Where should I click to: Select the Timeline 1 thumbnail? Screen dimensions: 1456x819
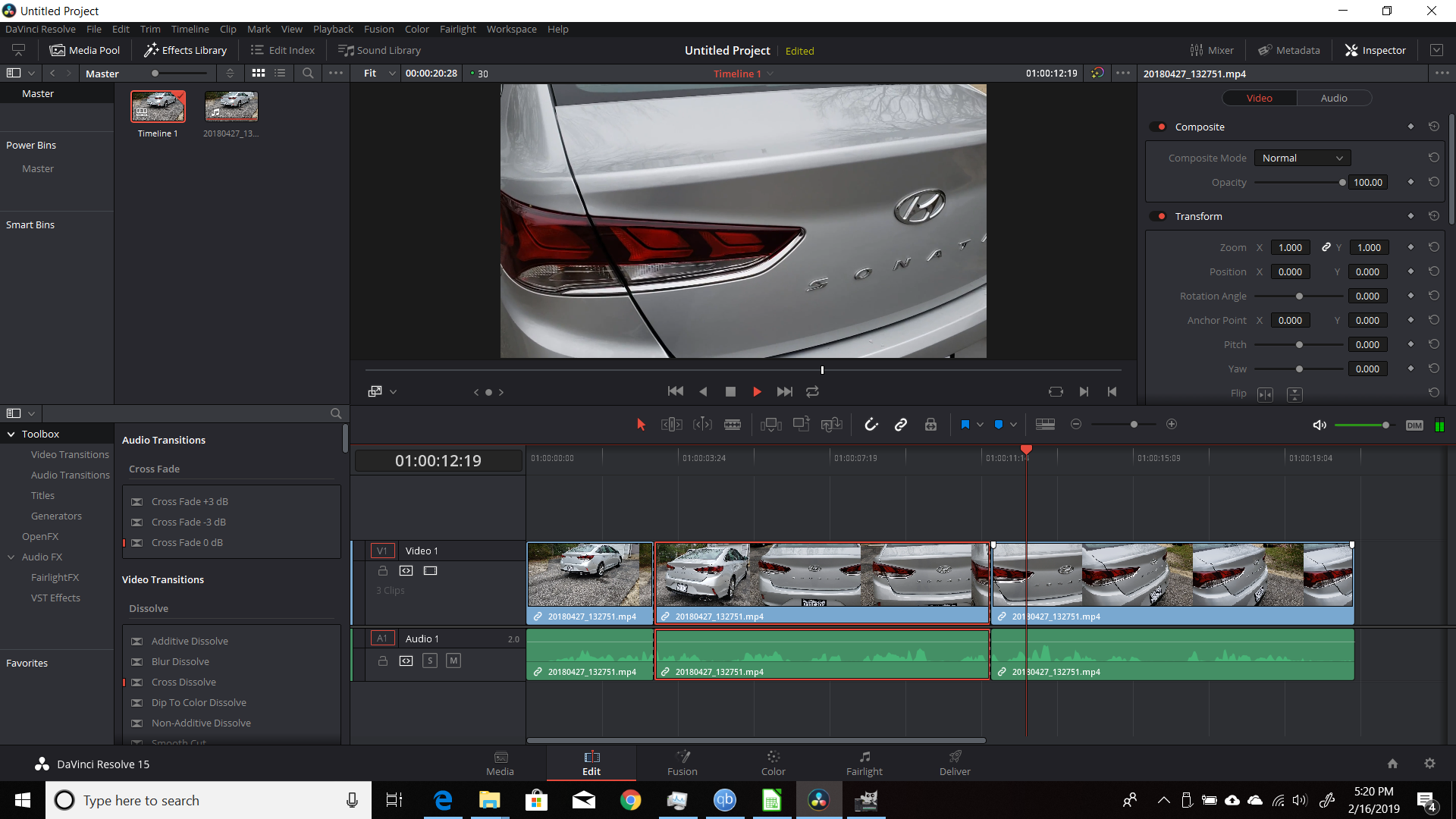coord(158,106)
